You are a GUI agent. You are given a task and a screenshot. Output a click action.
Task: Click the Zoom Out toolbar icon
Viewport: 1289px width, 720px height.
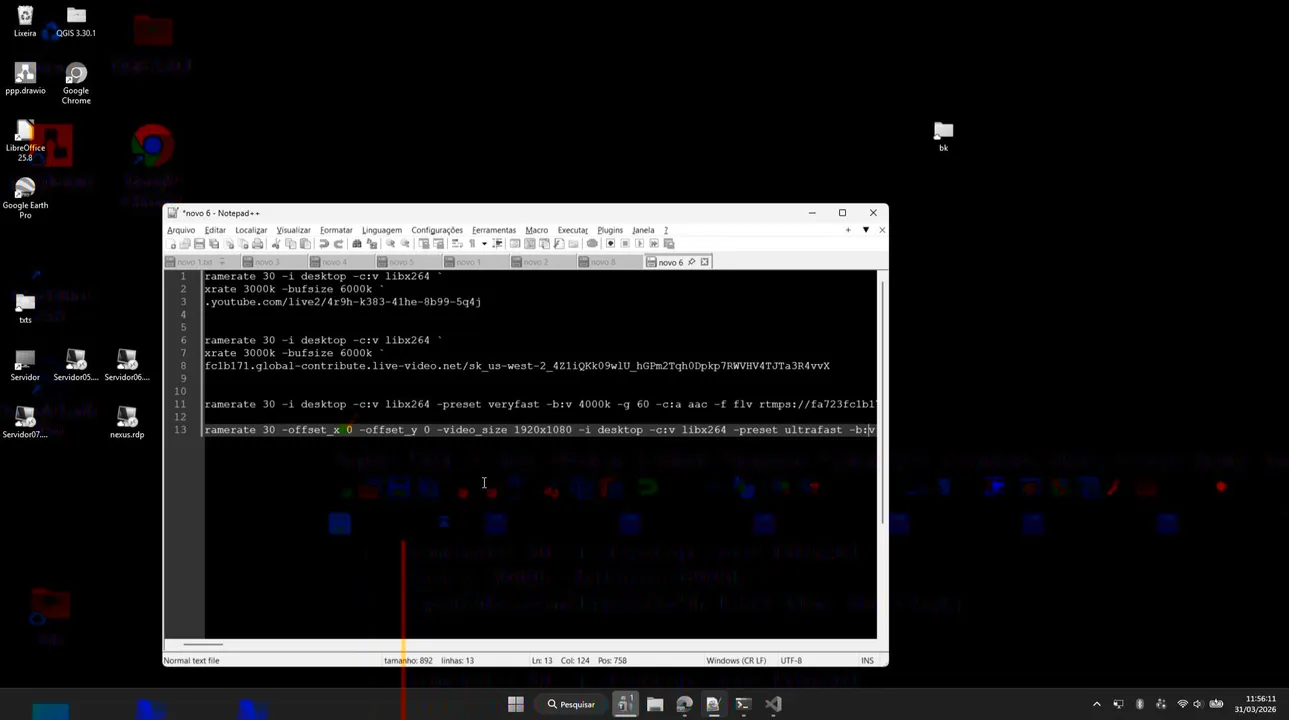[x=405, y=244]
